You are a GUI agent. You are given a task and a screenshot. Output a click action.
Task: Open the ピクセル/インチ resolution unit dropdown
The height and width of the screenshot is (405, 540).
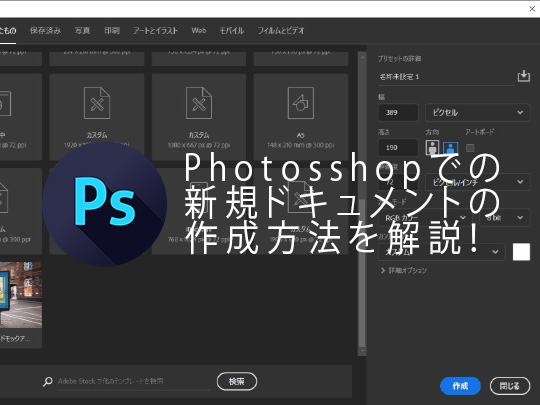click(x=477, y=182)
